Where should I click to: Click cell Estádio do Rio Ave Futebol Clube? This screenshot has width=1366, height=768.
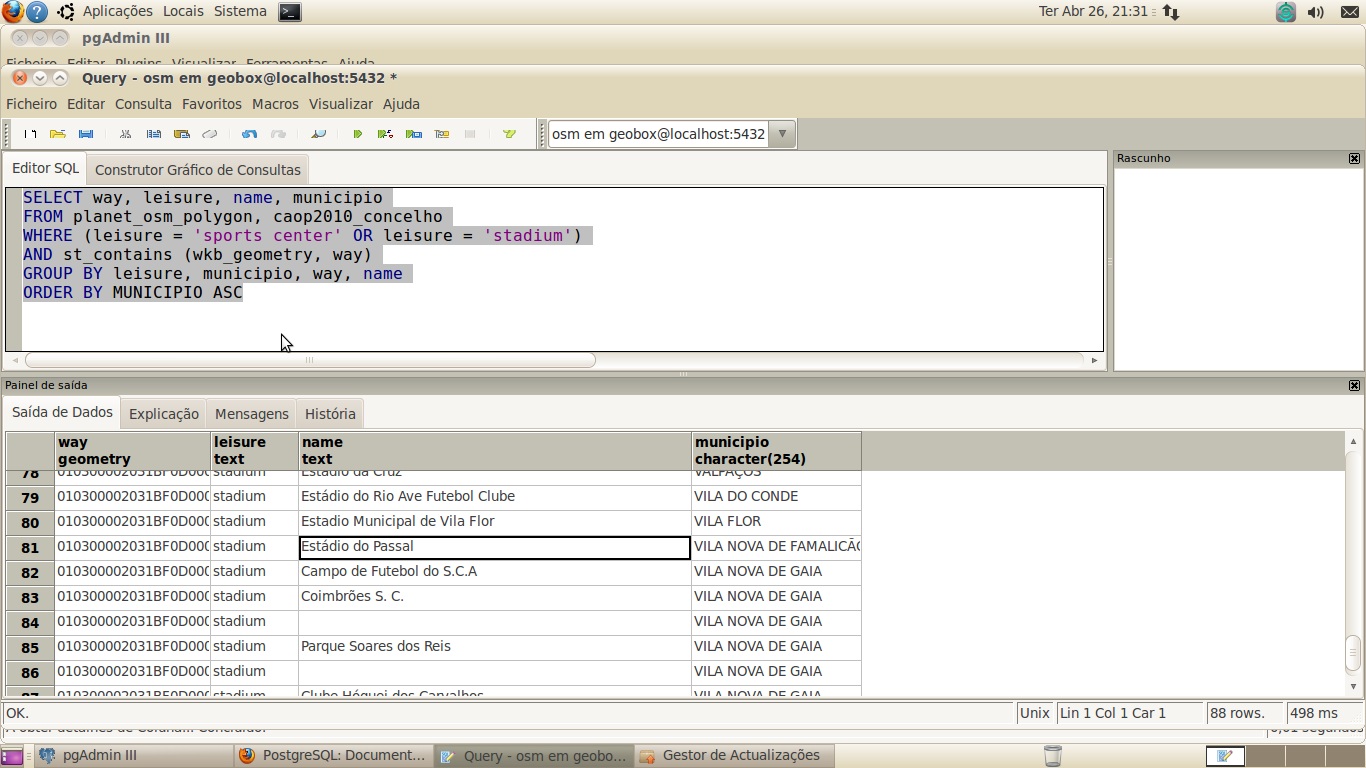click(495, 497)
